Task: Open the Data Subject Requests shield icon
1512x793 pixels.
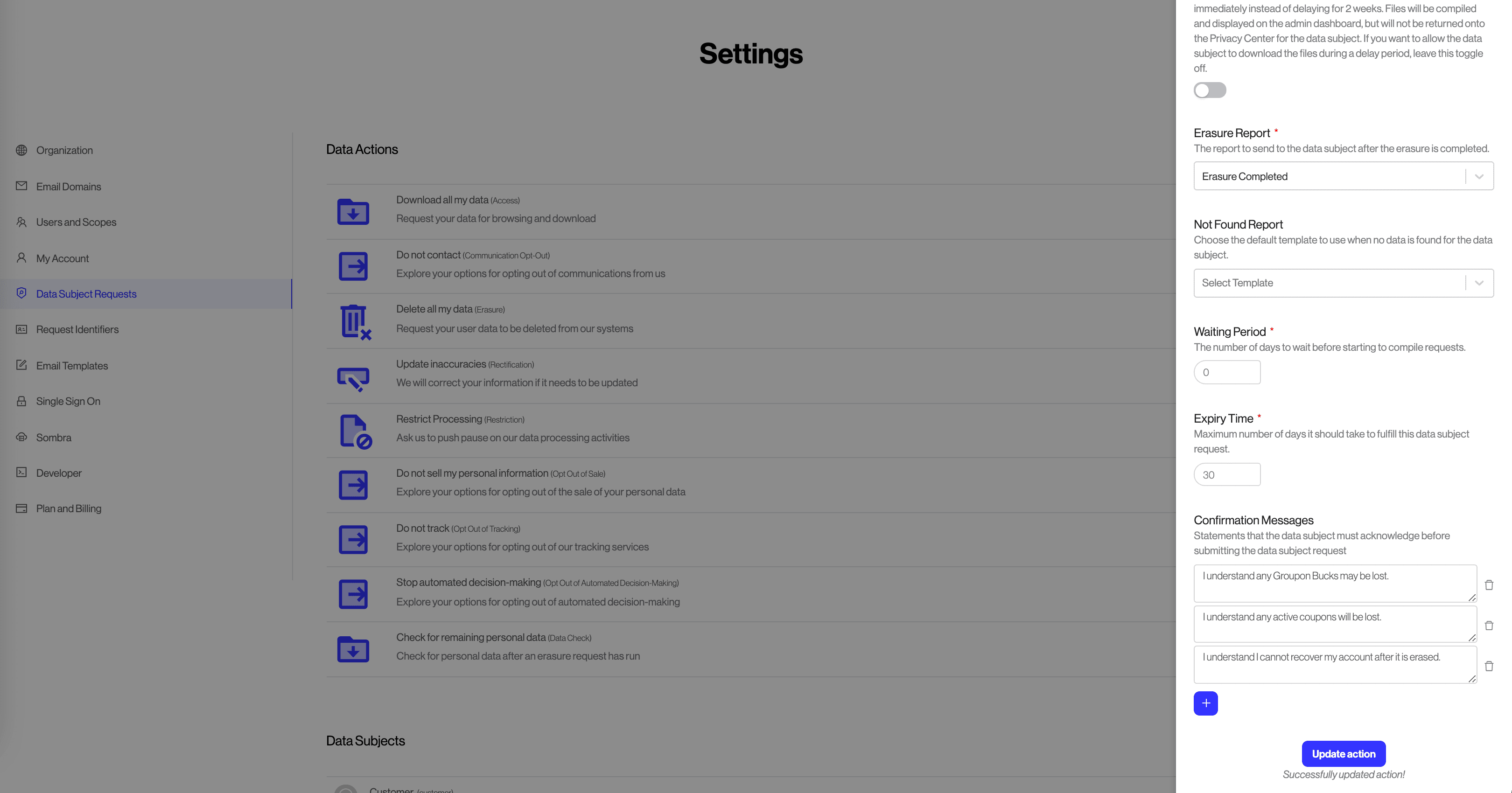Action: [x=22, y=293]
